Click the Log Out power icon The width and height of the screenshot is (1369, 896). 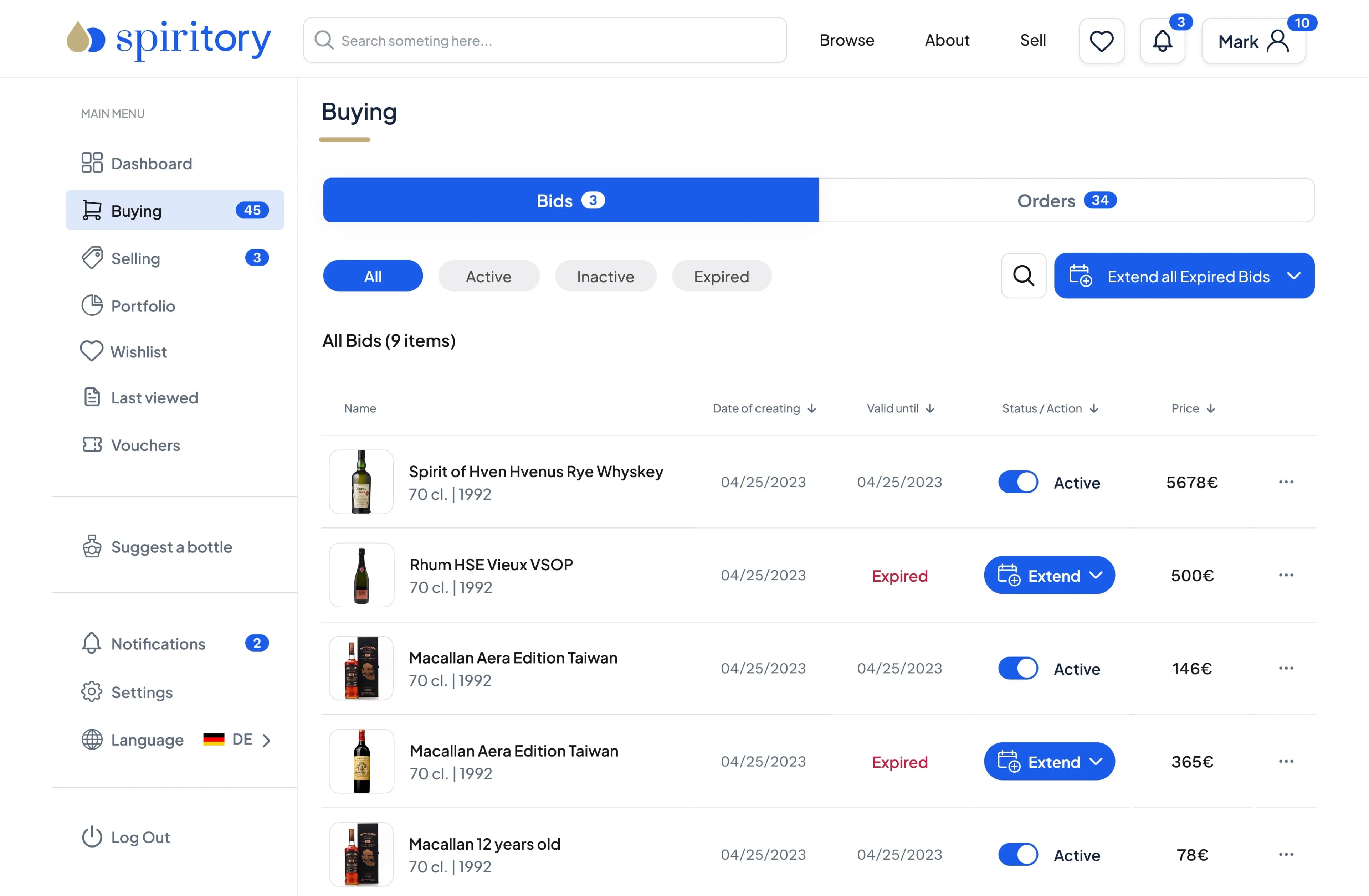92,837
